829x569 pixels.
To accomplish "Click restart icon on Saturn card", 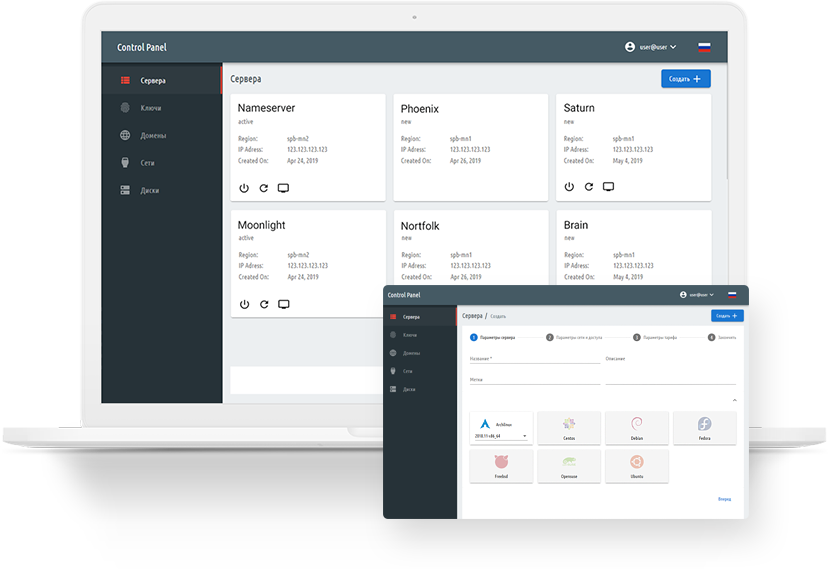I will pos(588,187).
